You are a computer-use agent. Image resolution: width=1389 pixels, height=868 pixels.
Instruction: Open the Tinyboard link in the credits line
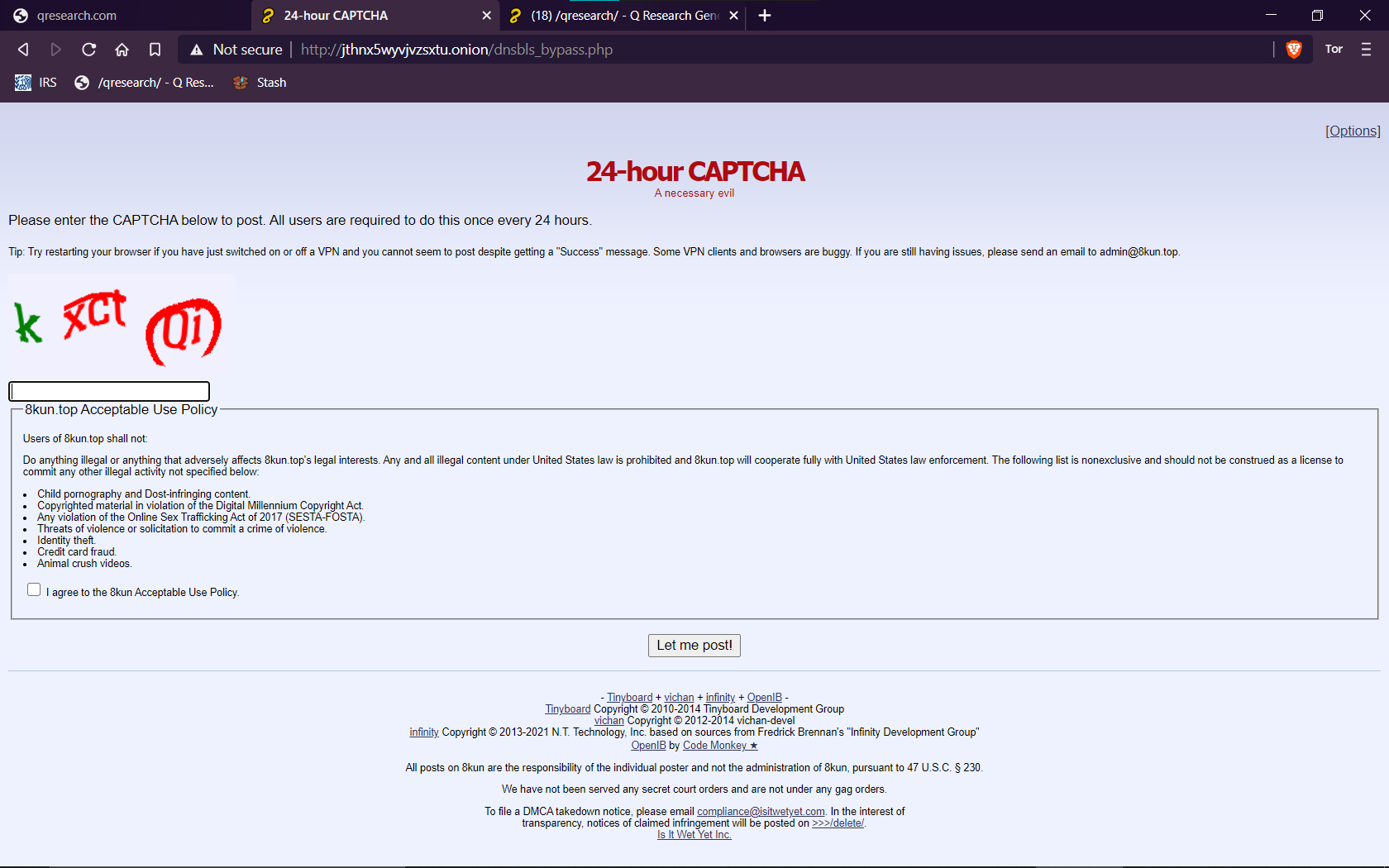tap(629, 698)
